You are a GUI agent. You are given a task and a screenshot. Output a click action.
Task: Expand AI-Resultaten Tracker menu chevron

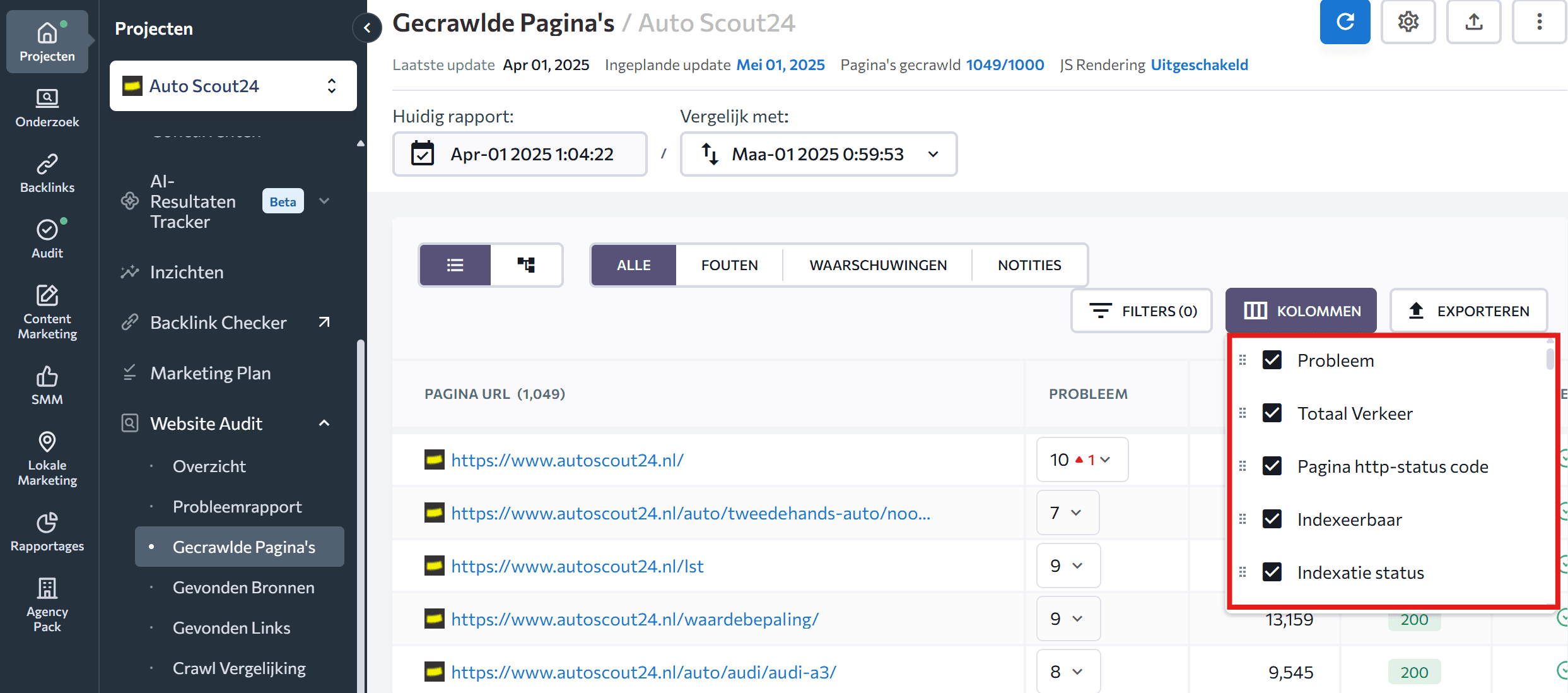click(x=324, y=201)
